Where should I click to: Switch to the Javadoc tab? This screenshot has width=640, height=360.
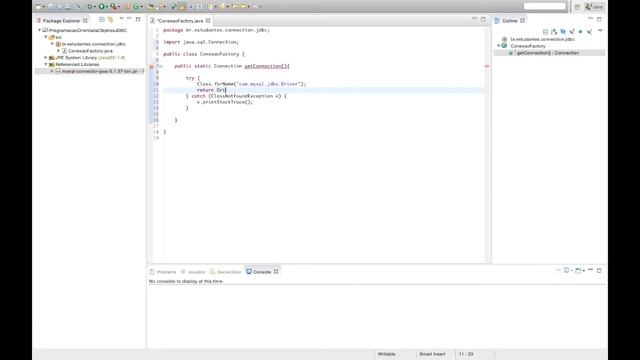point(193,272)
